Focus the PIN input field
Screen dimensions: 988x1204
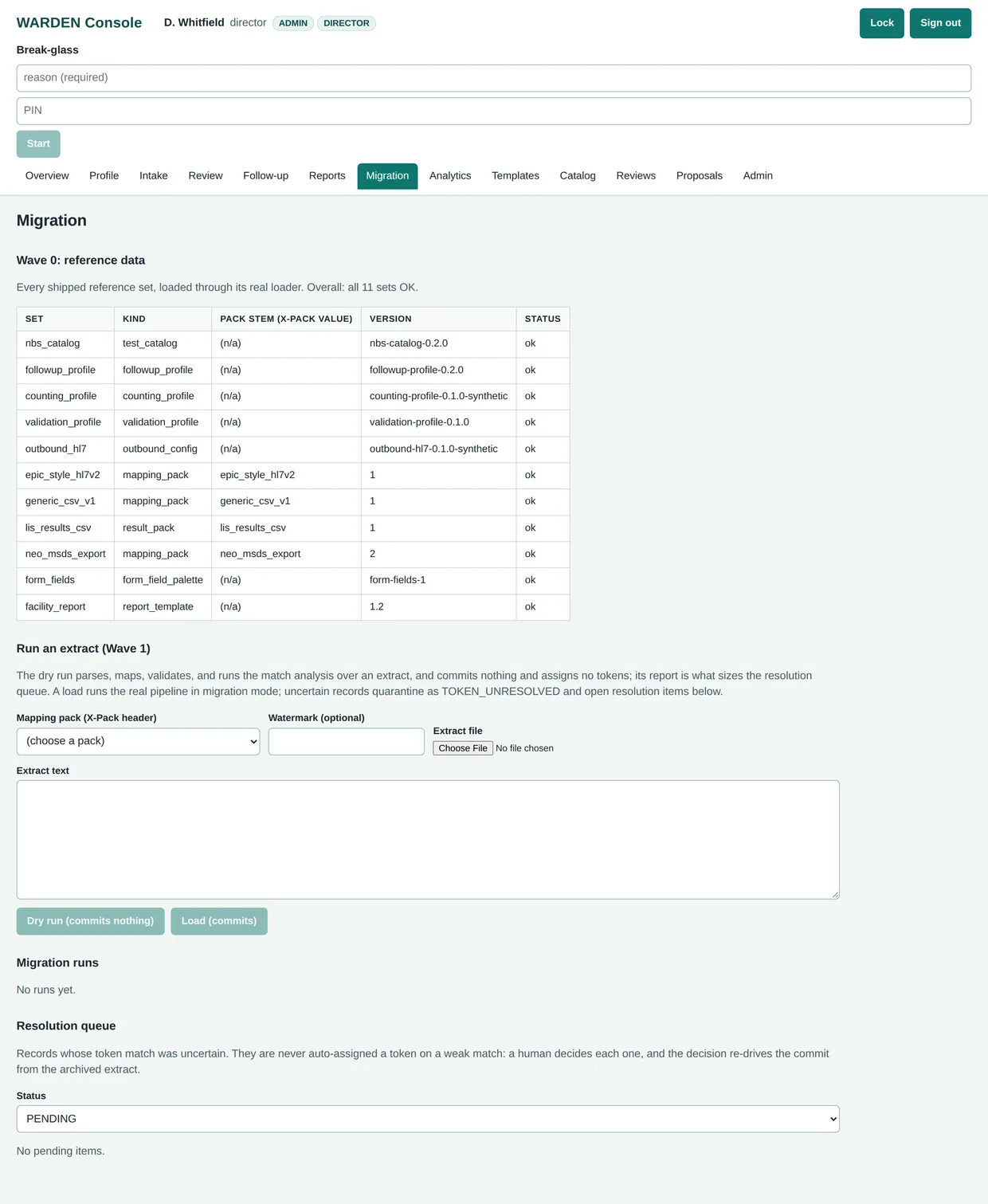494,111
